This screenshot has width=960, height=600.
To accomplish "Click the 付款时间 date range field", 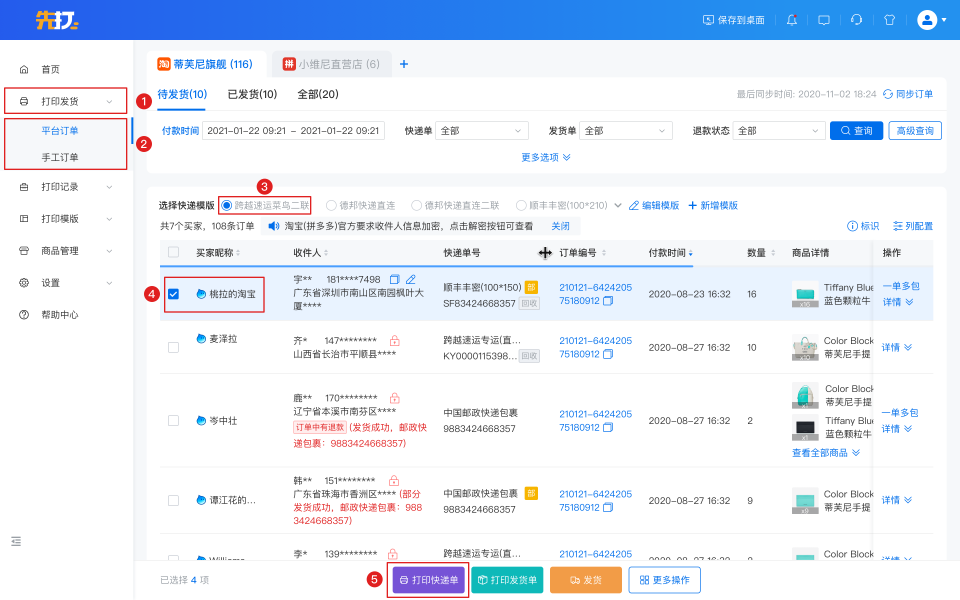I will coord(293,131).
